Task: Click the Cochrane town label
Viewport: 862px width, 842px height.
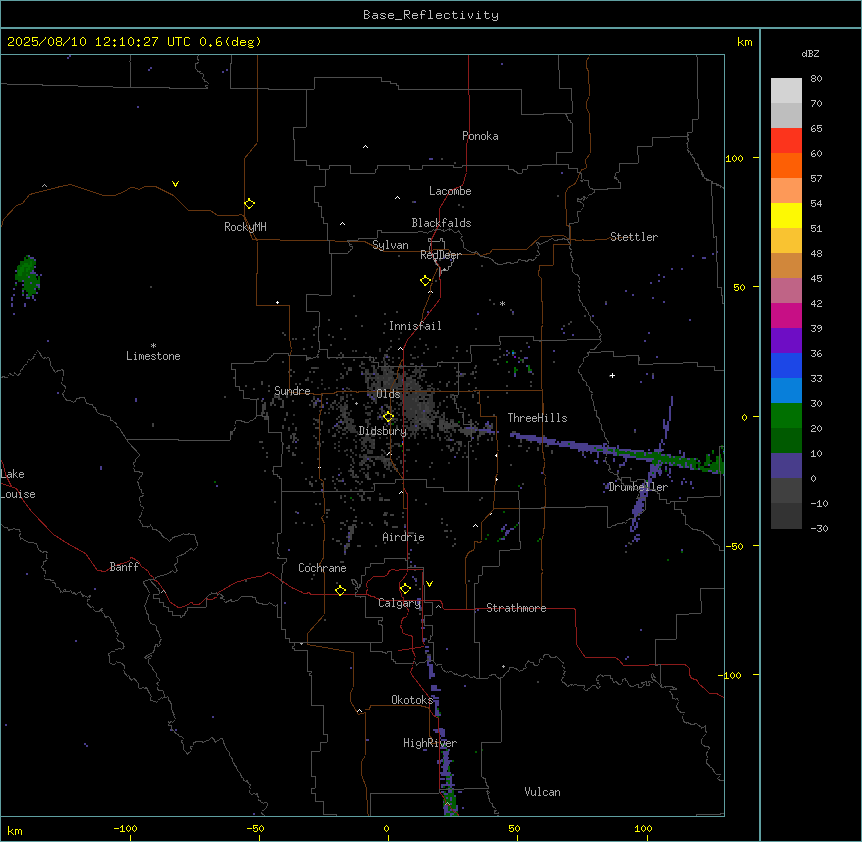Action: click(322, 568)
